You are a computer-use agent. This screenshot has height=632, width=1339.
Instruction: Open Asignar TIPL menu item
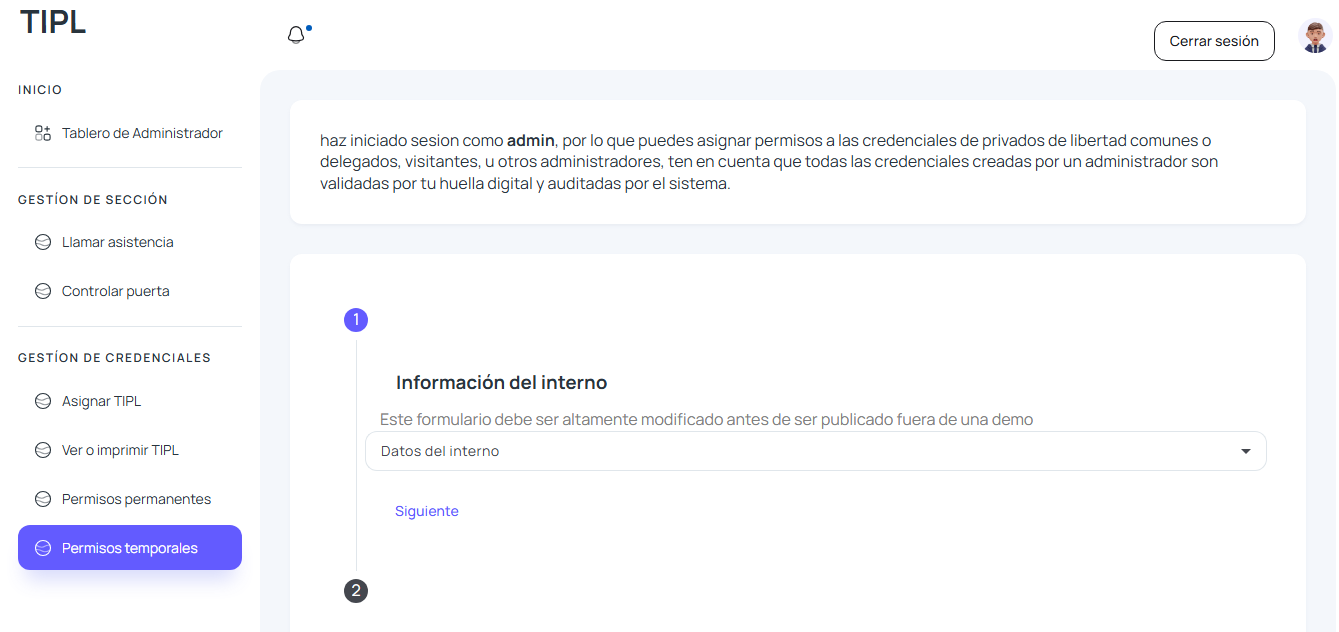pyautogui.click(x=130, y=401)
